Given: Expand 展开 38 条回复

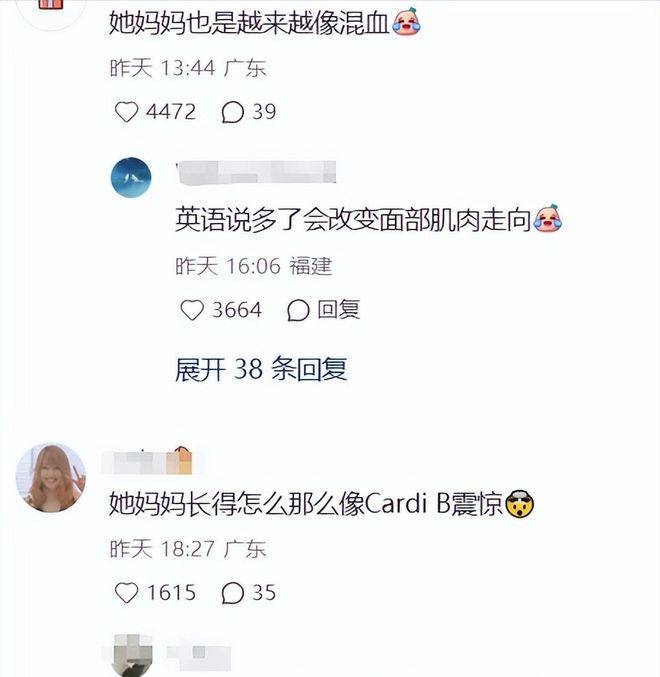Looking at the screenshot, I should coord(261,370).
